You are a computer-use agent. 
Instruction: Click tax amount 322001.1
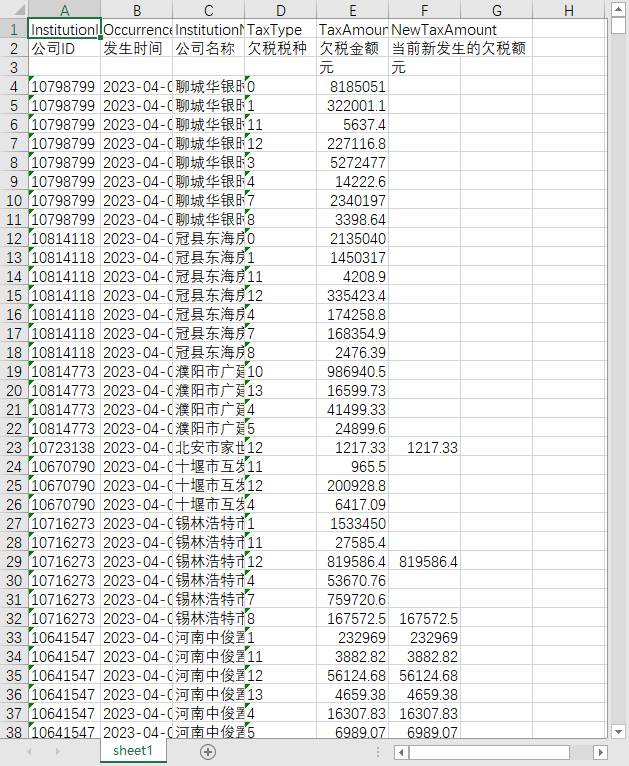pyautogui.click(x=353, y=106)
